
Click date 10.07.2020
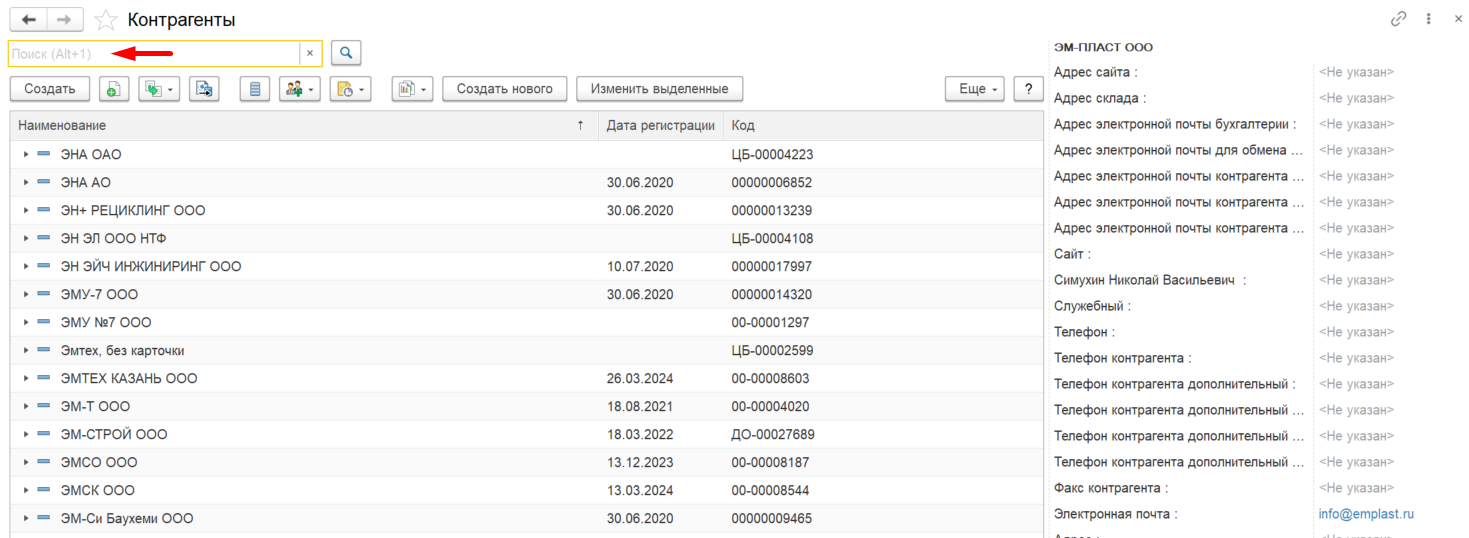[x=640, y=267]
